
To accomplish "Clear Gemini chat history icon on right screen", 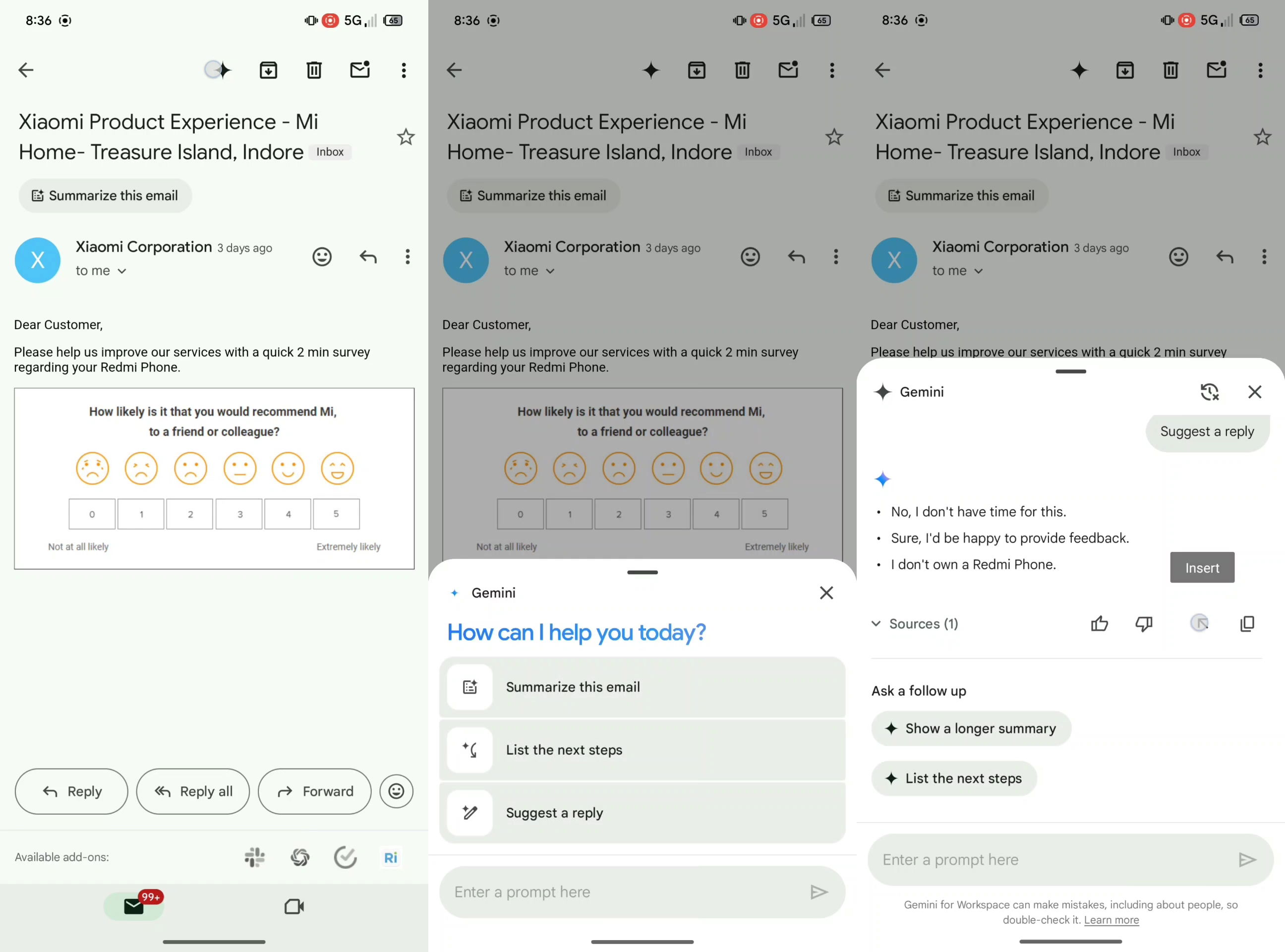I will click(x=1209, y=392).
